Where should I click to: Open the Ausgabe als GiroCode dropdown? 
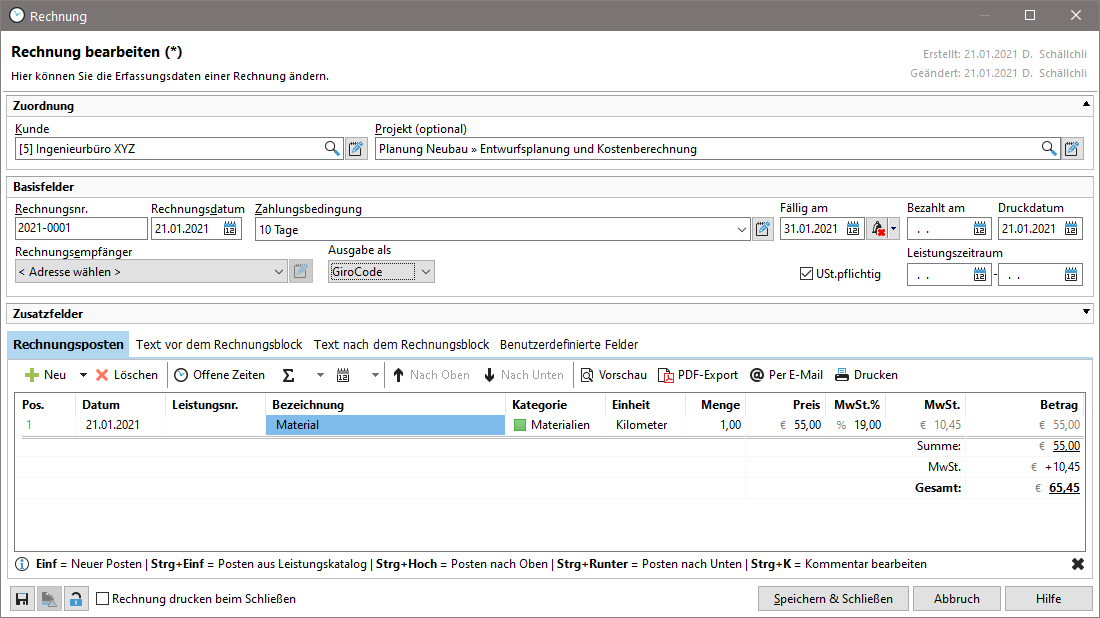[x=426, y=272]
